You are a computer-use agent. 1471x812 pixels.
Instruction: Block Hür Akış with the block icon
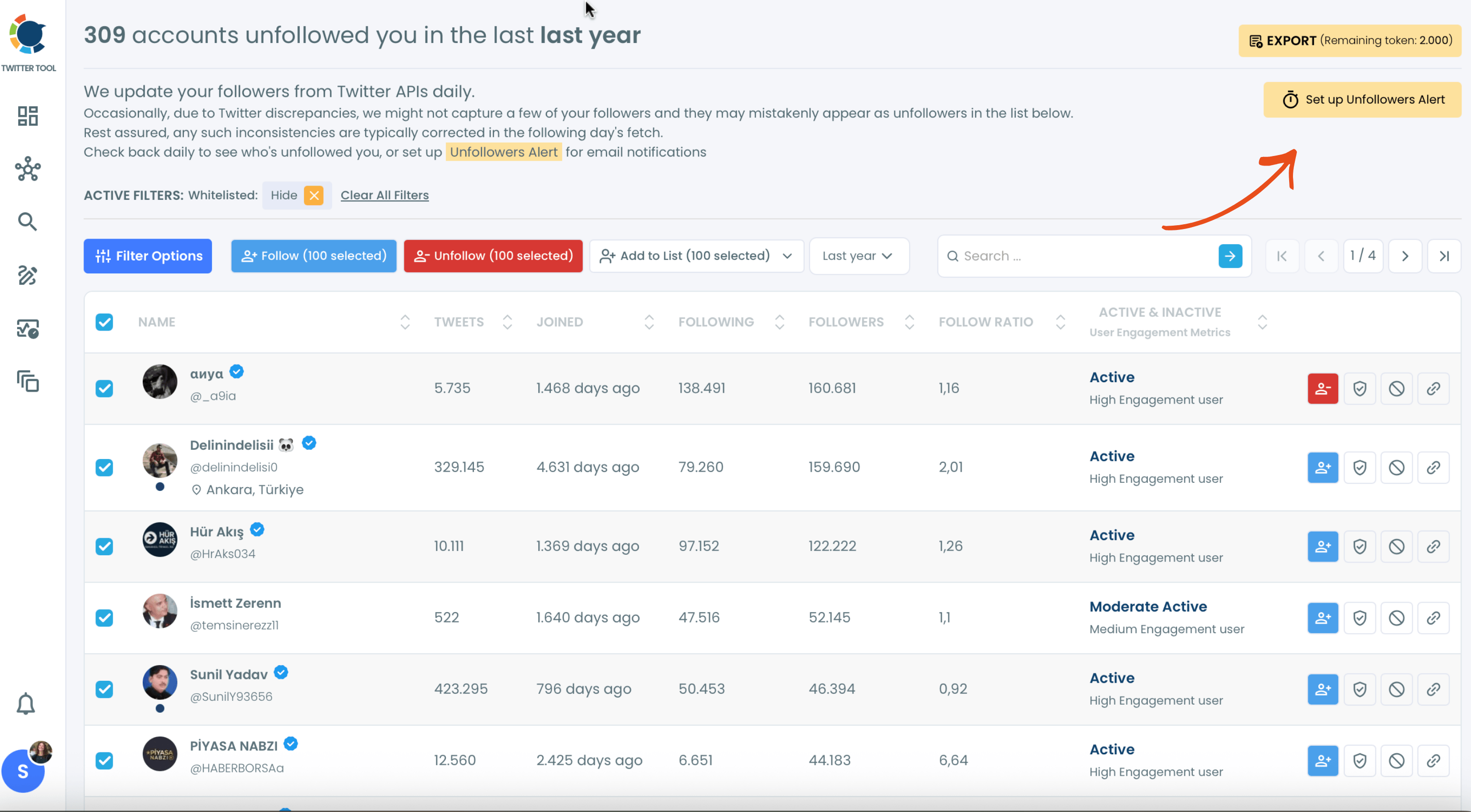point(1396,546)
